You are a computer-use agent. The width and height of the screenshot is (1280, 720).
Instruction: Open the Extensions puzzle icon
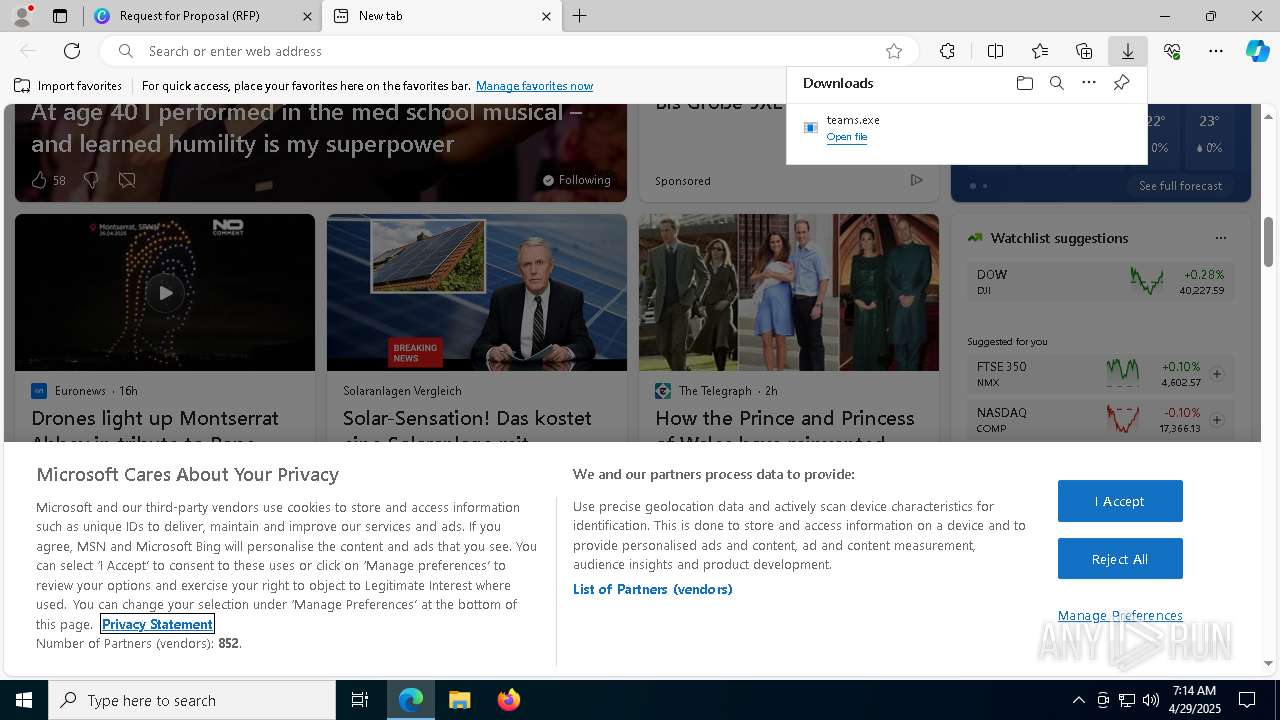[947, 51]
